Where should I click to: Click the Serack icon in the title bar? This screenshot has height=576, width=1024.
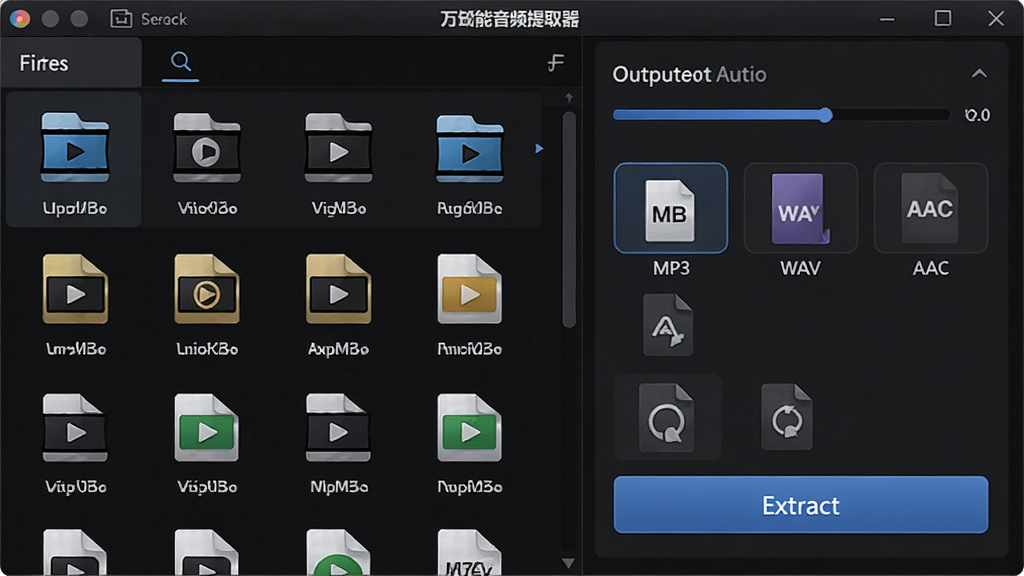click(x=121, y=19)
